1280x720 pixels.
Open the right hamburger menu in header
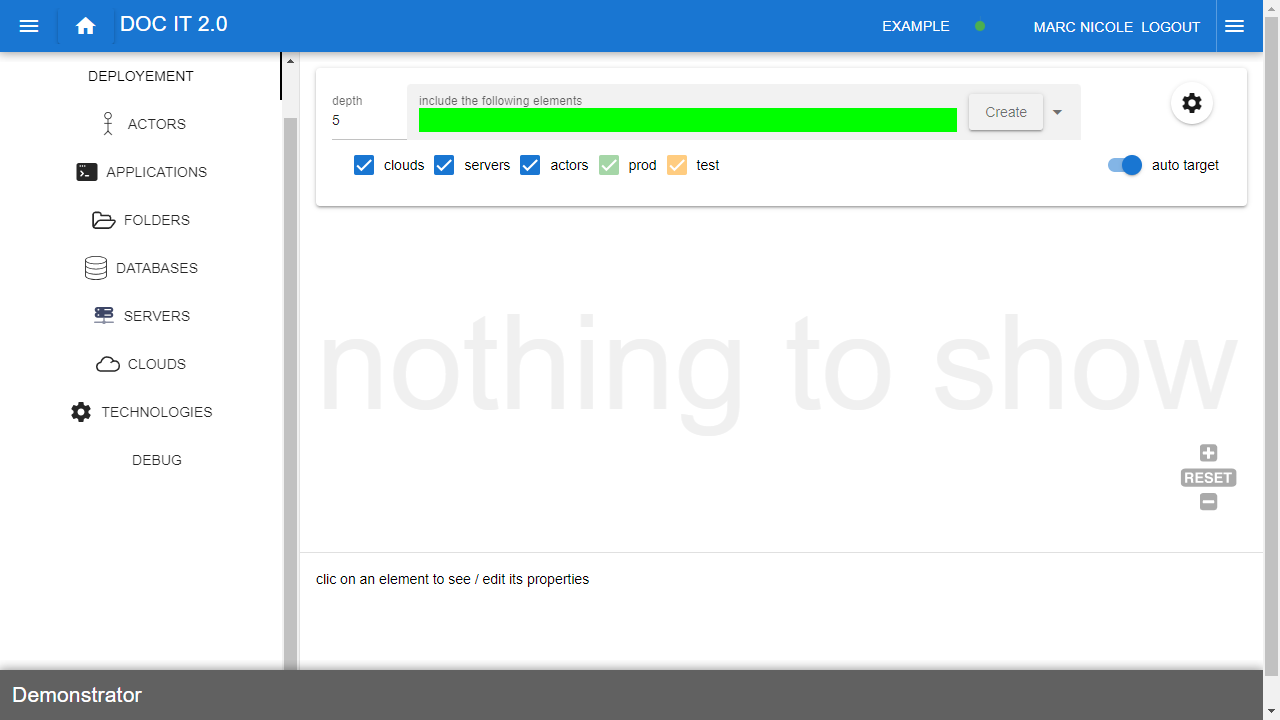click(x=1234, y=26)
